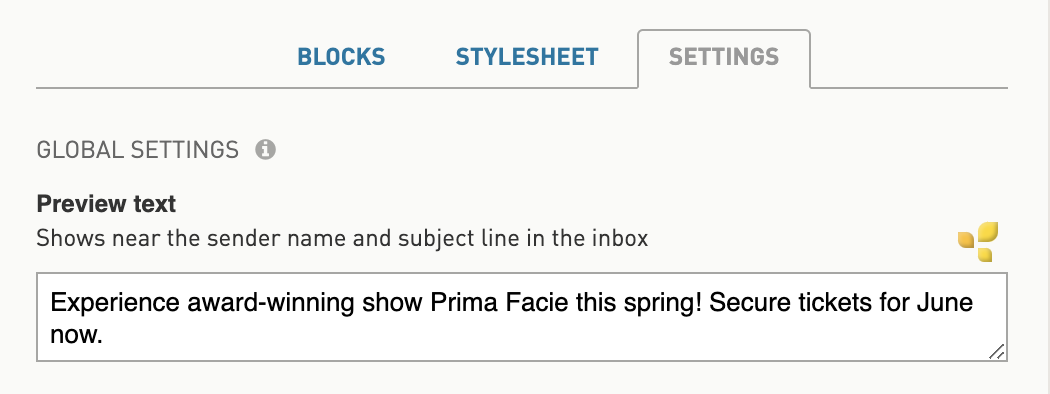Screen dimensions: 1050x394
Task: Select the Settings tab
Action: point(724,57)
